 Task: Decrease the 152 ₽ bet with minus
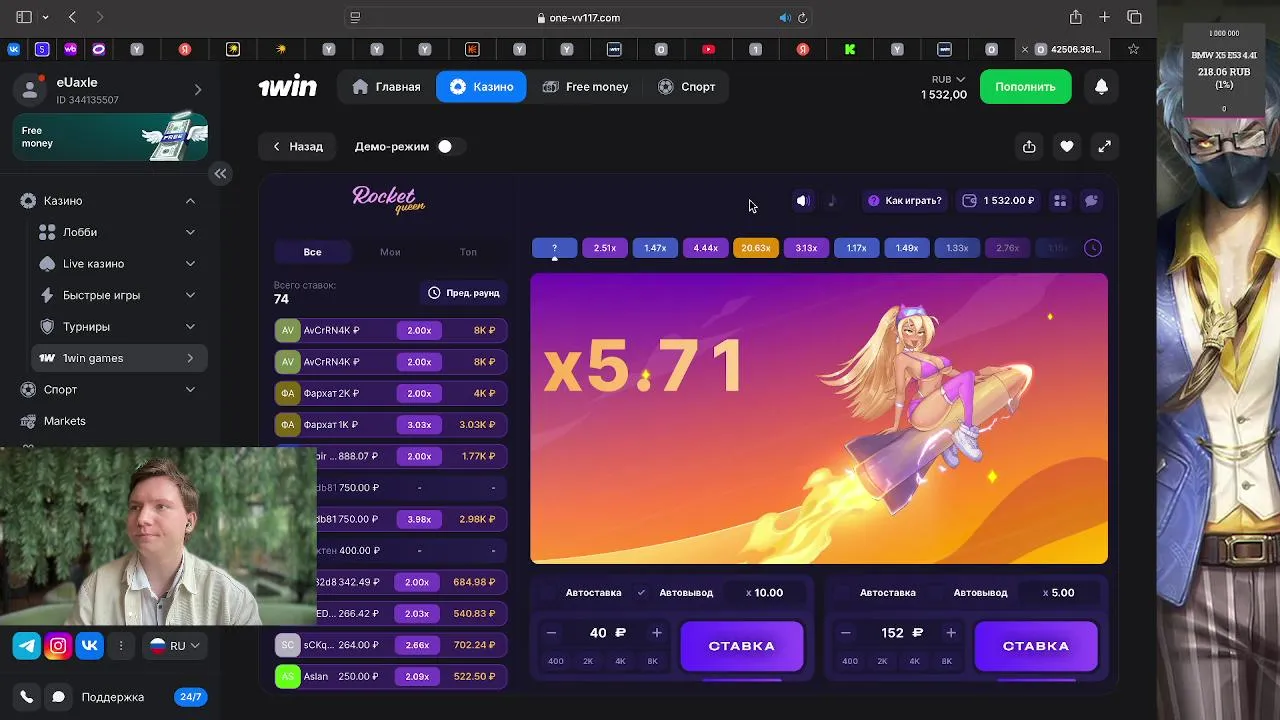click(x=845, y=633)
